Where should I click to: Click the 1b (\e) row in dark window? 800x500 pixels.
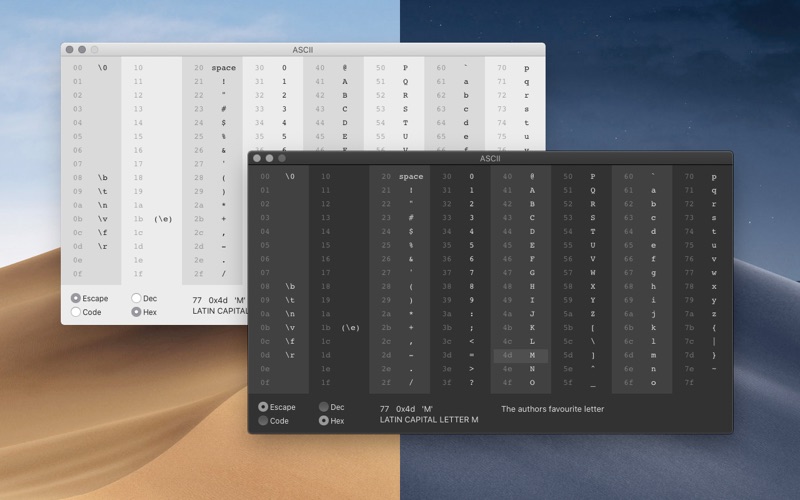coord(339,328)
